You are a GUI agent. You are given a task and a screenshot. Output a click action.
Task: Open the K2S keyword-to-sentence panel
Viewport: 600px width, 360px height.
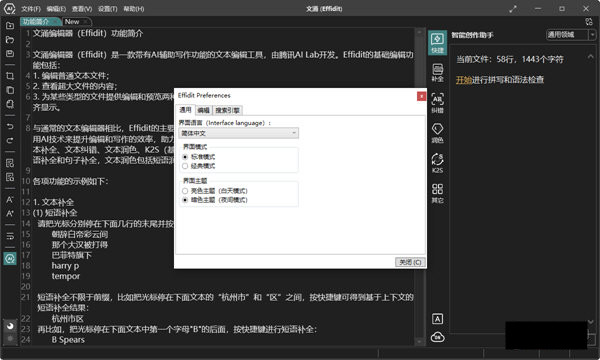(437, 163)
